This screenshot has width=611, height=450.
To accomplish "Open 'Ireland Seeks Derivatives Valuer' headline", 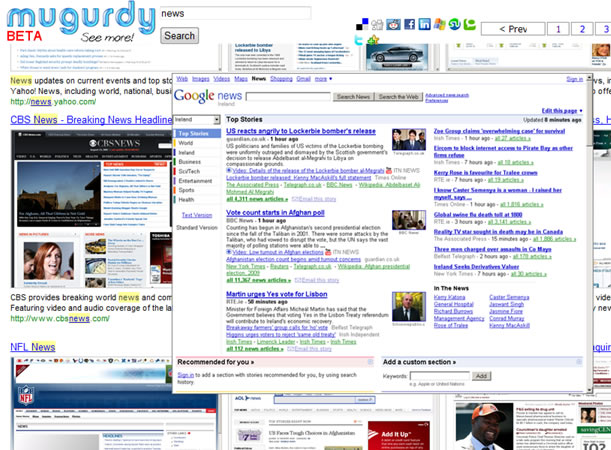I will coord(476,266).
